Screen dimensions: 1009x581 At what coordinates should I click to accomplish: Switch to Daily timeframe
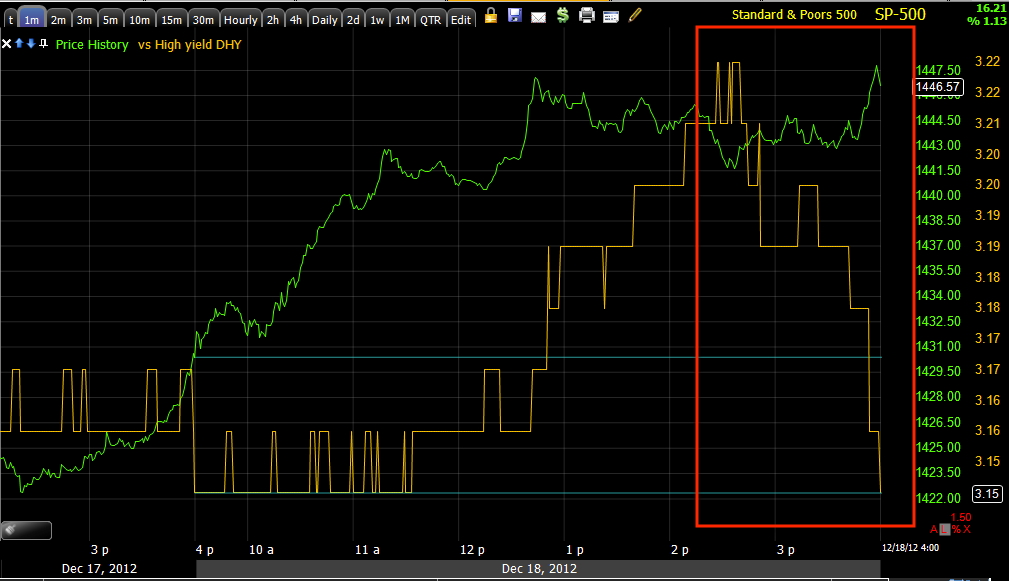coord(324,20)
